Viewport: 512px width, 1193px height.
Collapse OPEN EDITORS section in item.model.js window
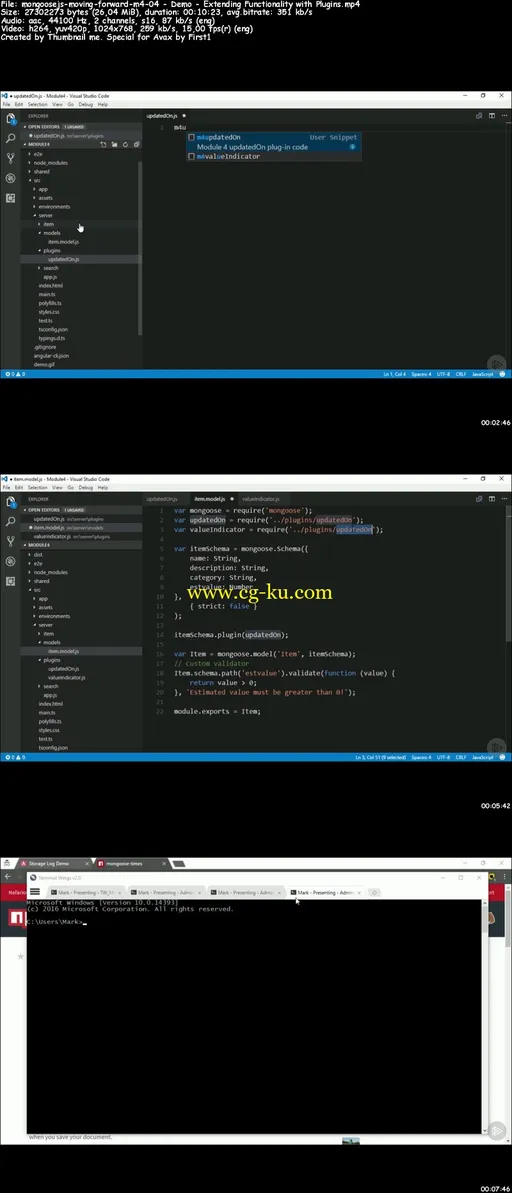point(44,510)
